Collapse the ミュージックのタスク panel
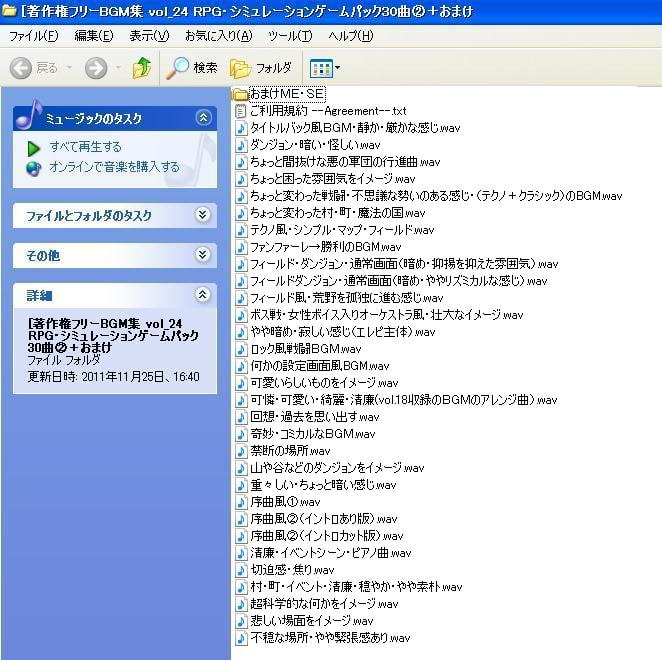The height and width of the screenshot is (660, 662). point(203,117)
